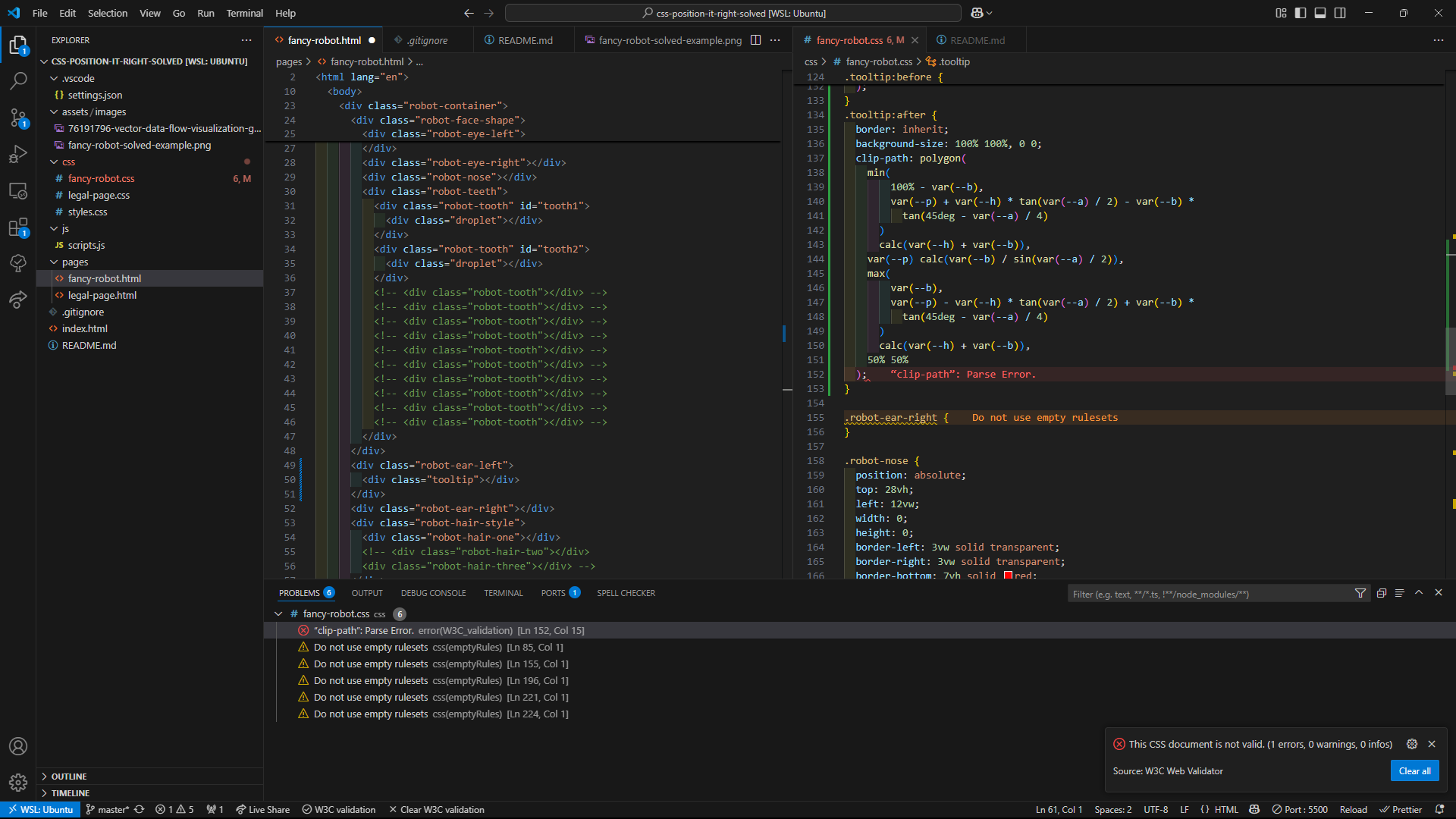Click the W3C validation status item
1456x819 pixels.
point(339,810)
